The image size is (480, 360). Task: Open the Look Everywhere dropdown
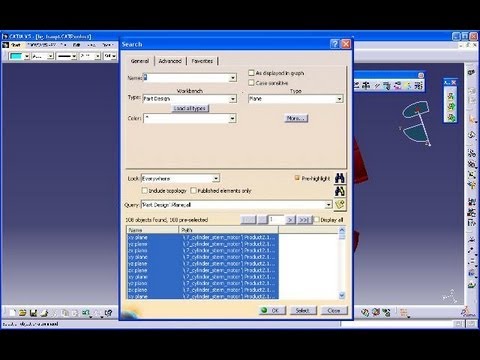pyautogui.click(x=216, y=178)
